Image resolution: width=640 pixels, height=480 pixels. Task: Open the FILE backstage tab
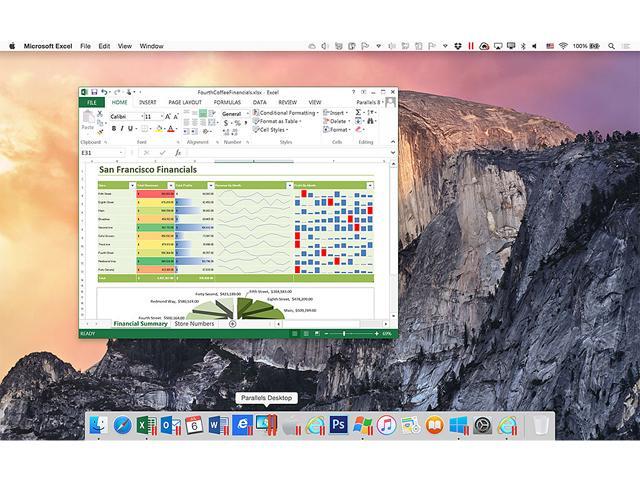click(x=91, y=102)
